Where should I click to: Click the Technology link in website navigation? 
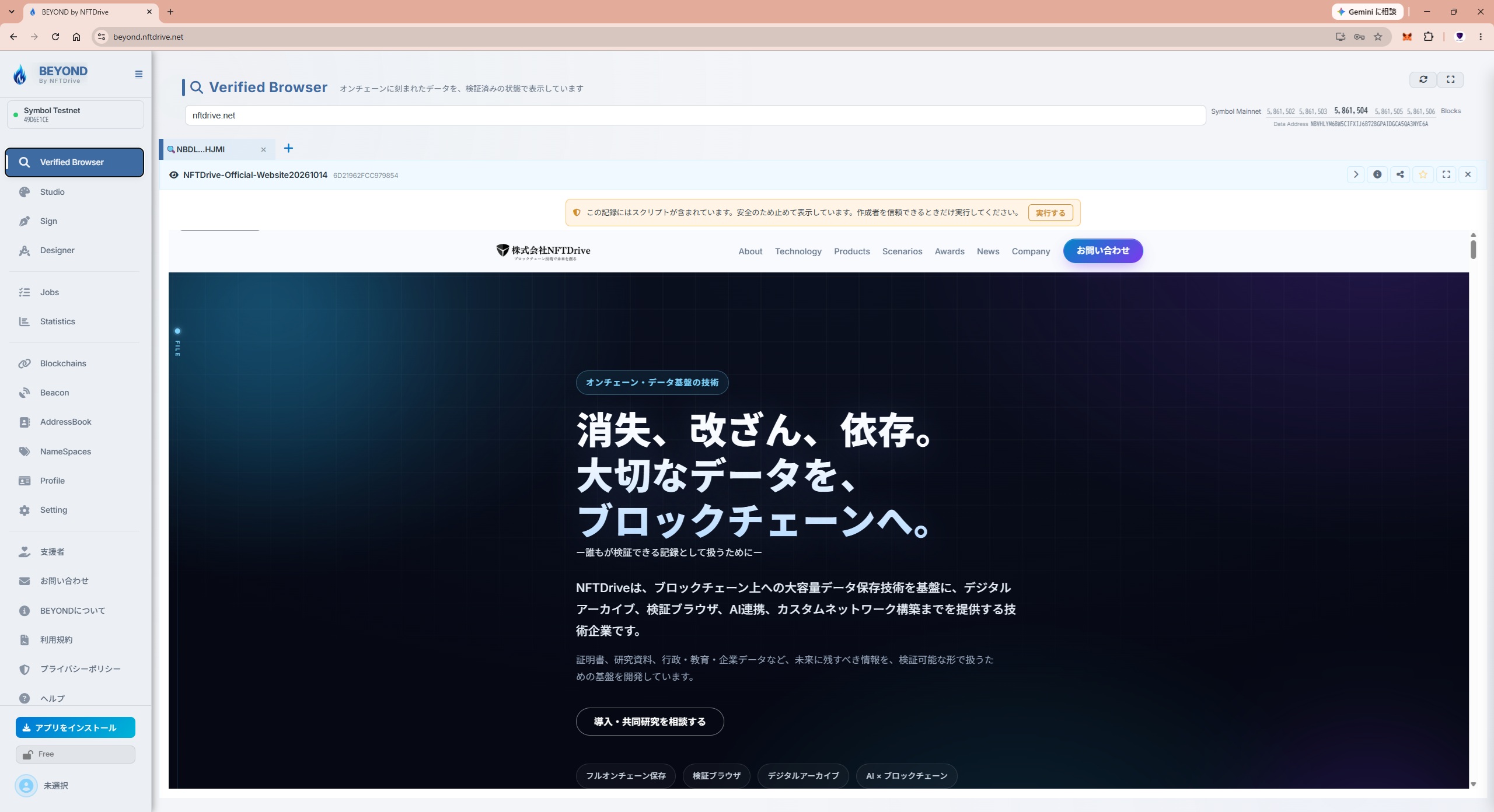pos(798,251)
